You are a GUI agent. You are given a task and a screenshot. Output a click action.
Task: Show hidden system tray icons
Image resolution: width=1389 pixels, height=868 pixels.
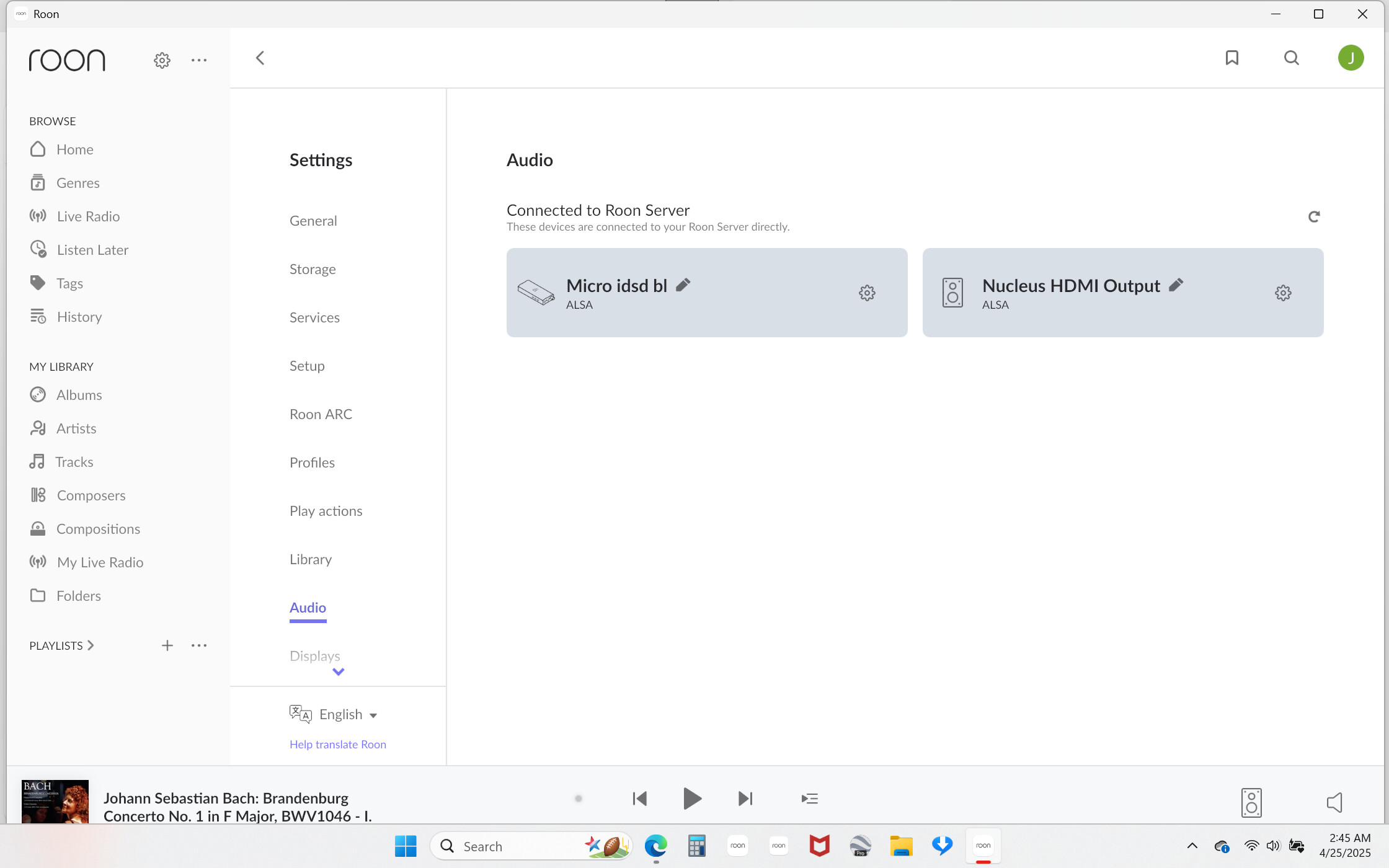(1192, 846)
